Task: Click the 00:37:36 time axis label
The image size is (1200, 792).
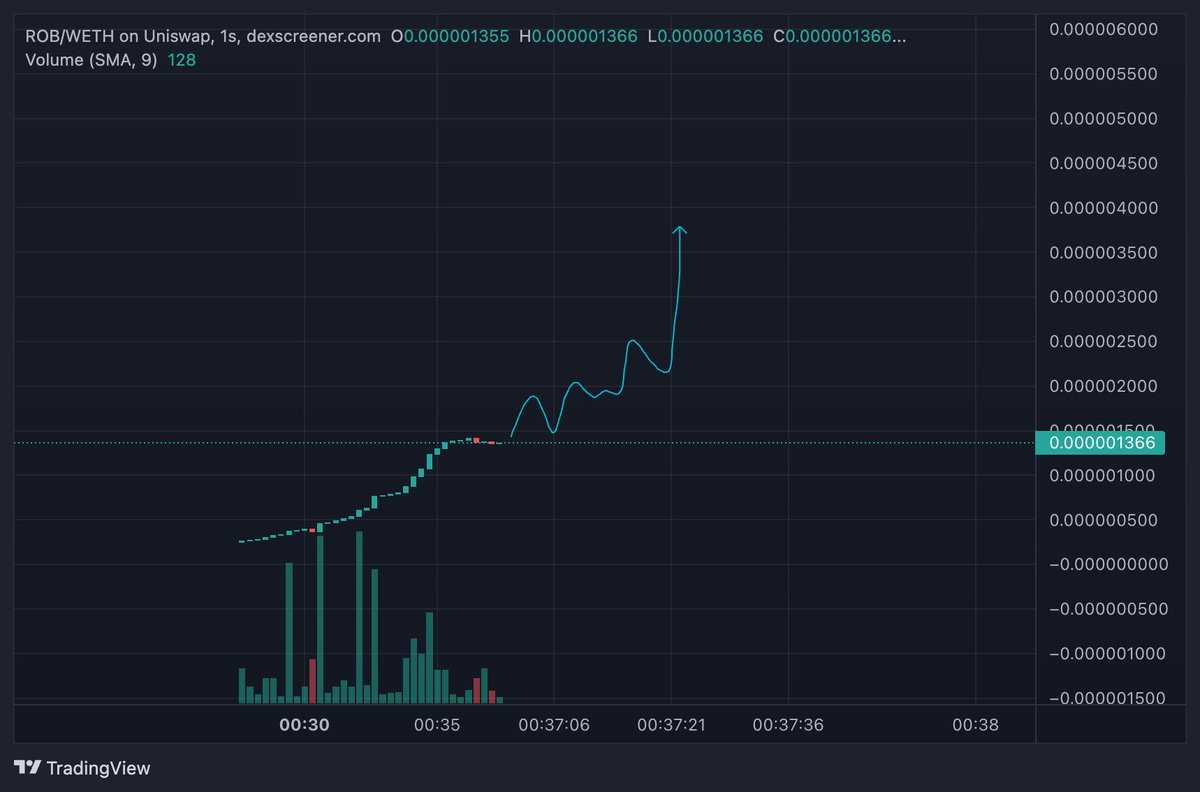Action: pos(789,724)
